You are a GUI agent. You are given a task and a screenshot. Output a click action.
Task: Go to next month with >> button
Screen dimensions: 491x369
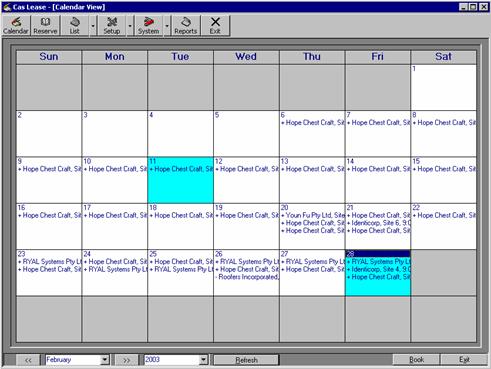point(126,360)
